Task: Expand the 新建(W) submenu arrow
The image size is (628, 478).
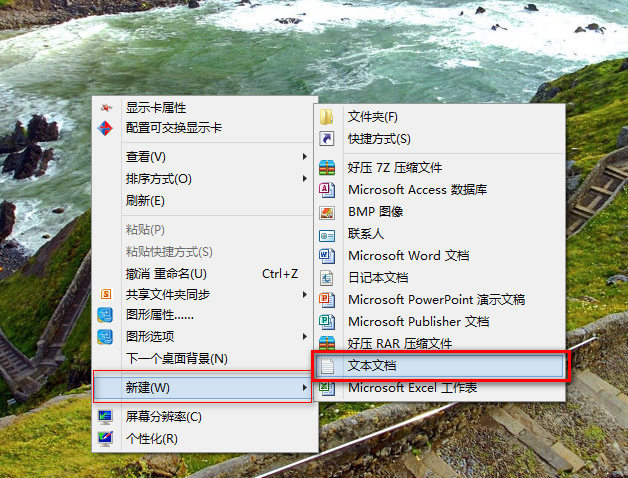Action: click(x=305, y=387)
